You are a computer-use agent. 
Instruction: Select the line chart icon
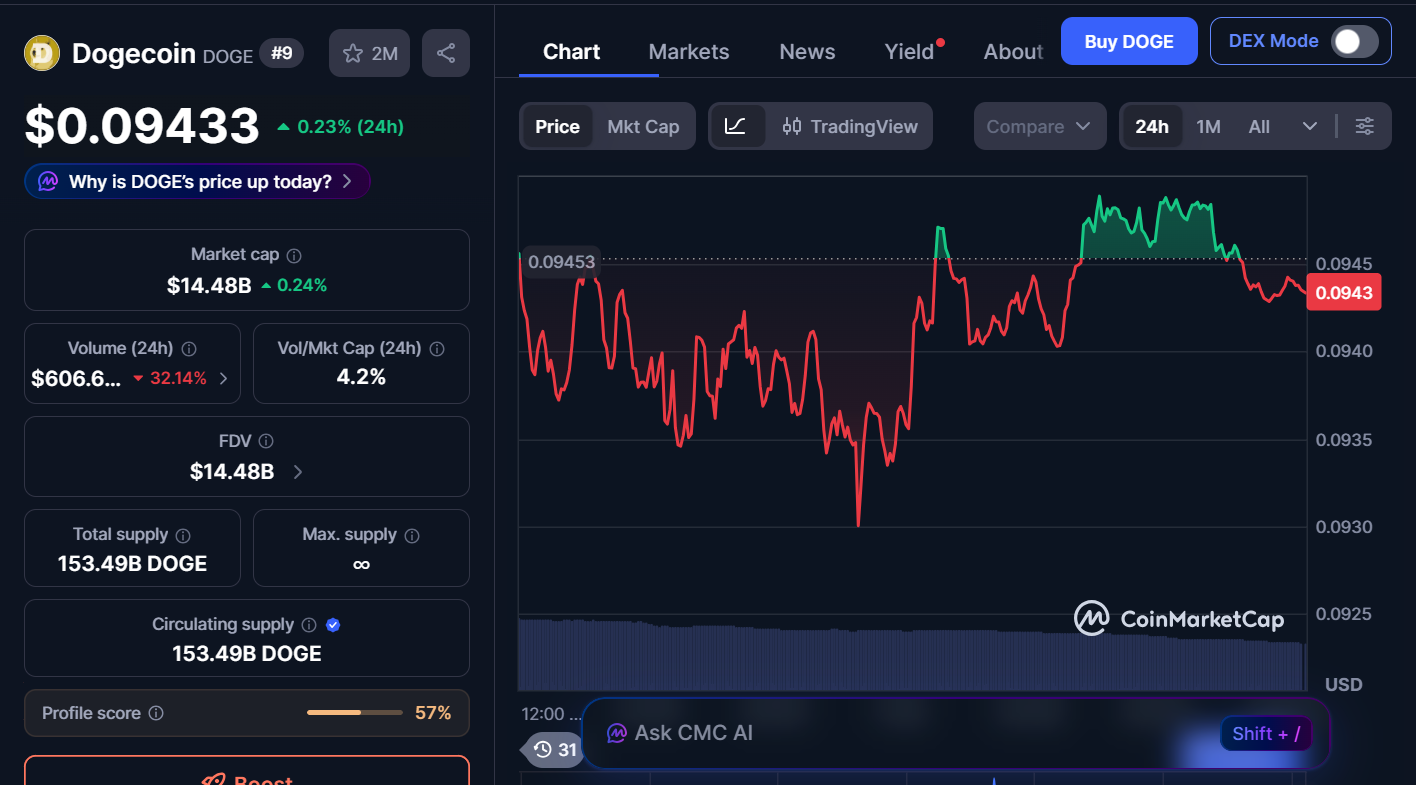[736, 126]
